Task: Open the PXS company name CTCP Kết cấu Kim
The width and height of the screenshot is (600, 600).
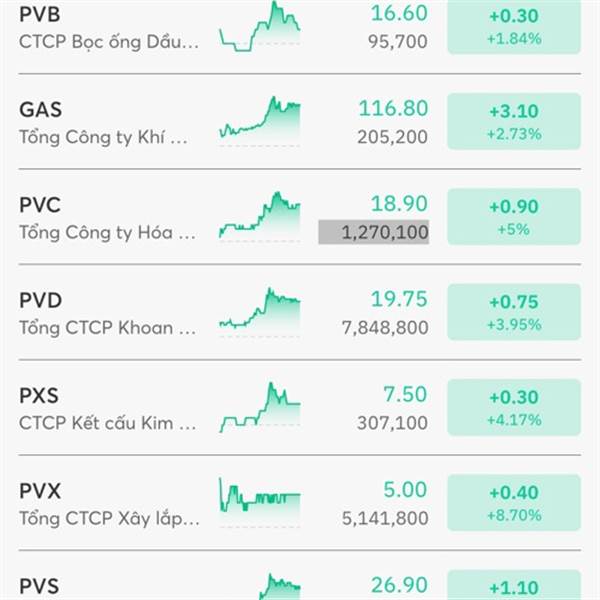Action: pyautogui.click(x=108, y=423)
